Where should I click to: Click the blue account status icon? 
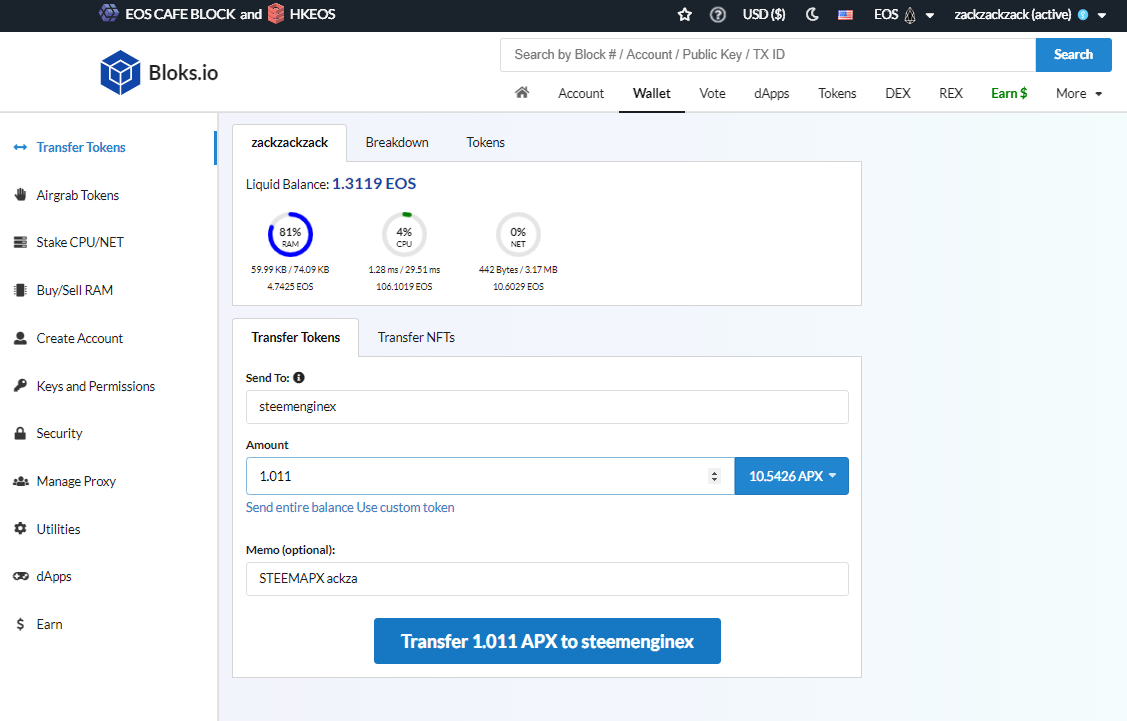point(1083,14)
